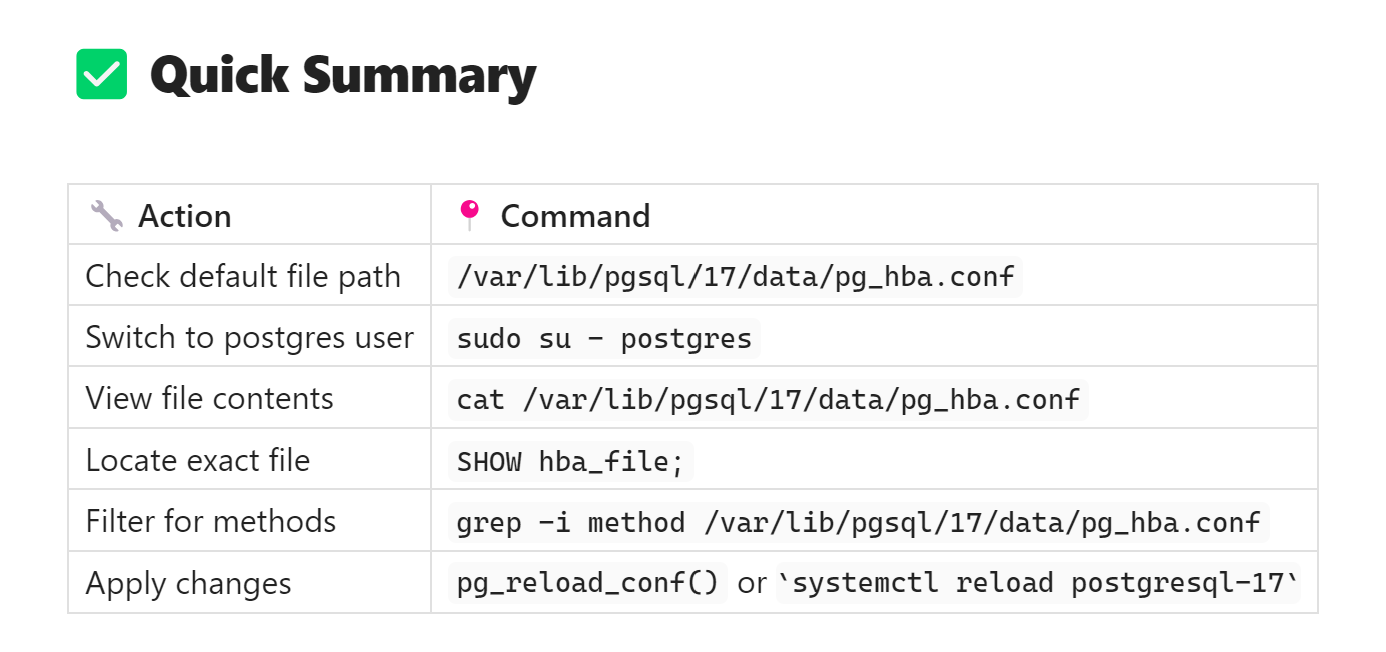The image size is (1386, 652).
Task: Click the "SHOW hba_file;" code snippet
Action: tap(570, 462)
